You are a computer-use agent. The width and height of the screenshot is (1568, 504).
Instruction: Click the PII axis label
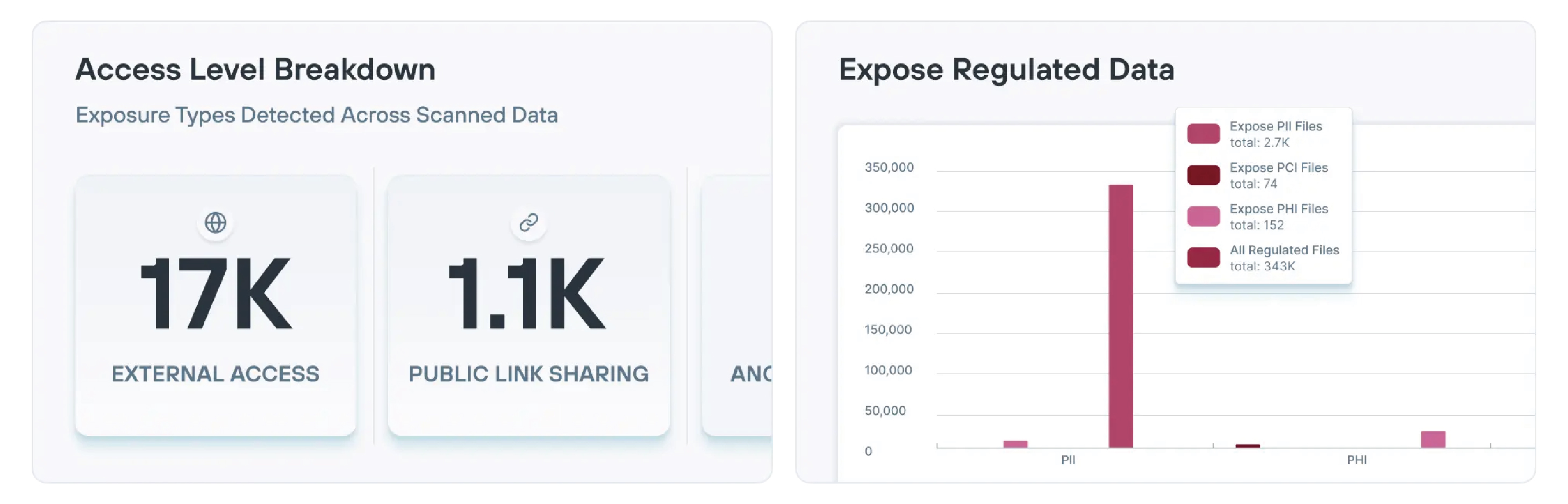tap(1068, 460)
